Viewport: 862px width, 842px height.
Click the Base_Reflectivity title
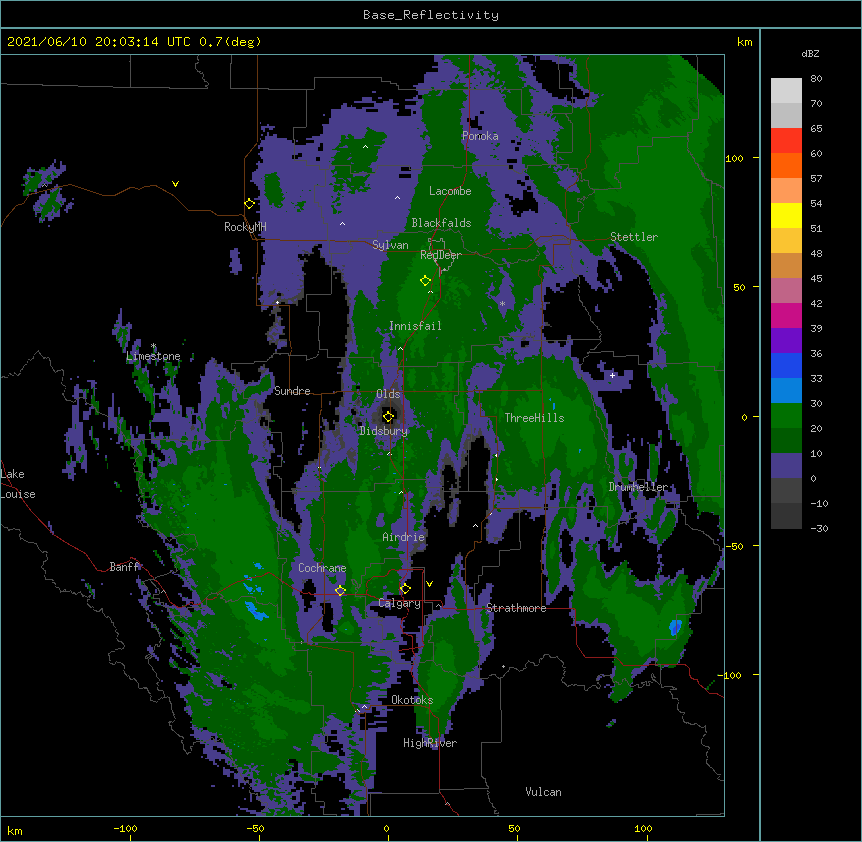tap(431, 15)
